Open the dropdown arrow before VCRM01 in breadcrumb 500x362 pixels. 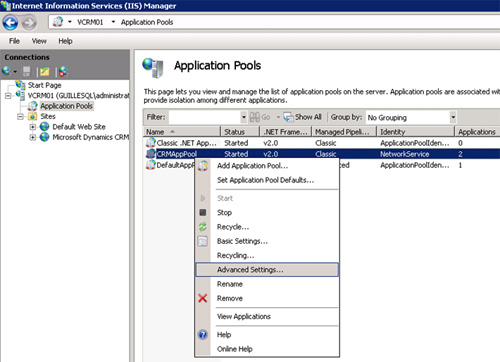pyautogui.click(x=70, y=22)
